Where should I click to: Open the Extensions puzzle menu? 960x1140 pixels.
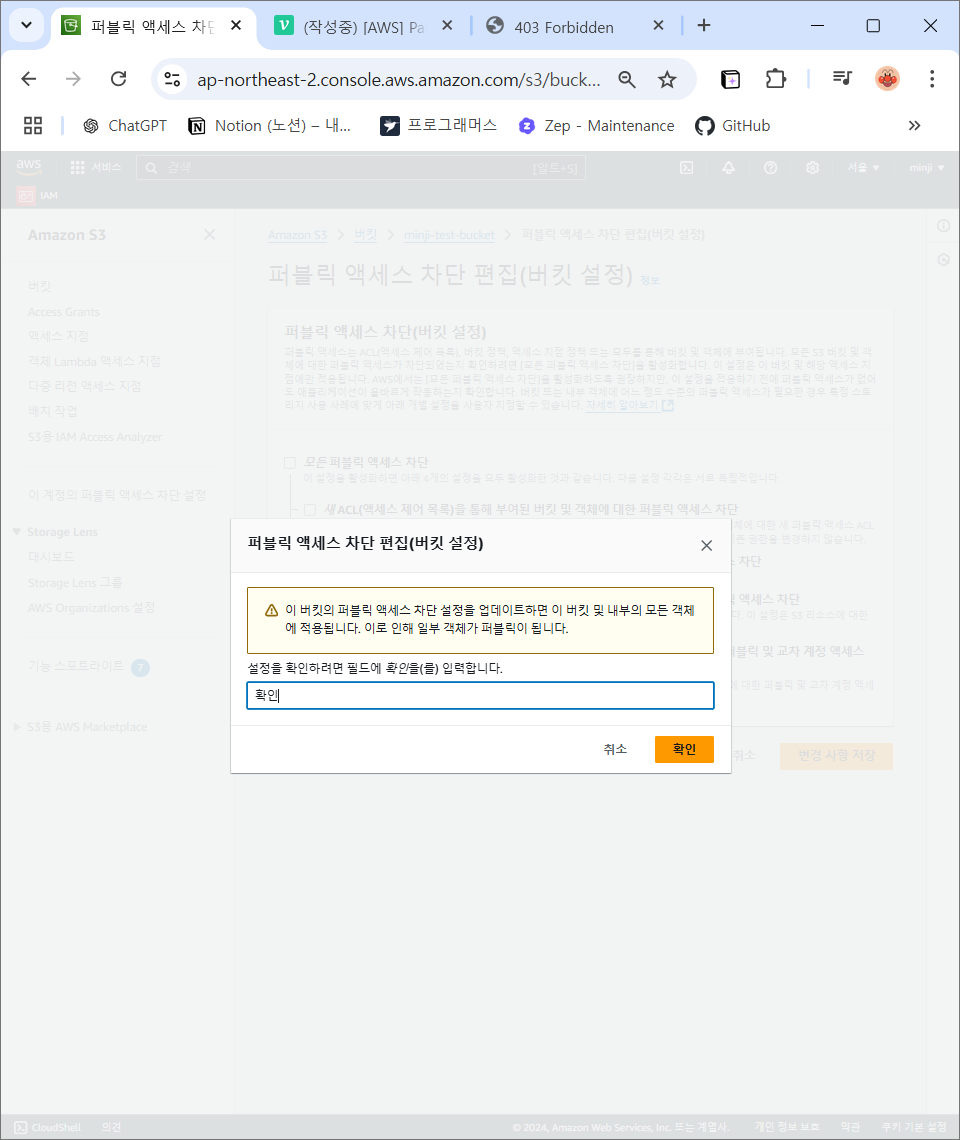(776, 79)
